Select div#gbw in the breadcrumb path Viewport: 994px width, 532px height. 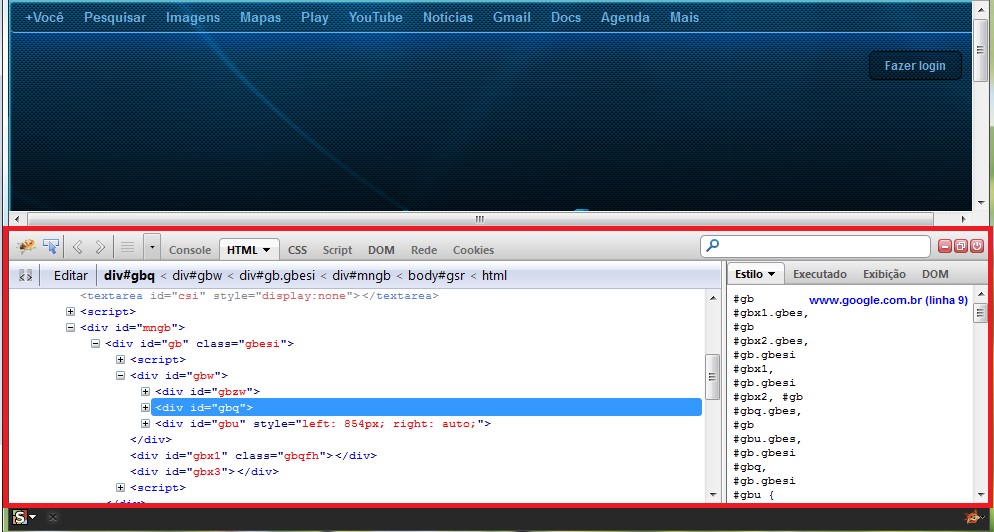[197, 276]
